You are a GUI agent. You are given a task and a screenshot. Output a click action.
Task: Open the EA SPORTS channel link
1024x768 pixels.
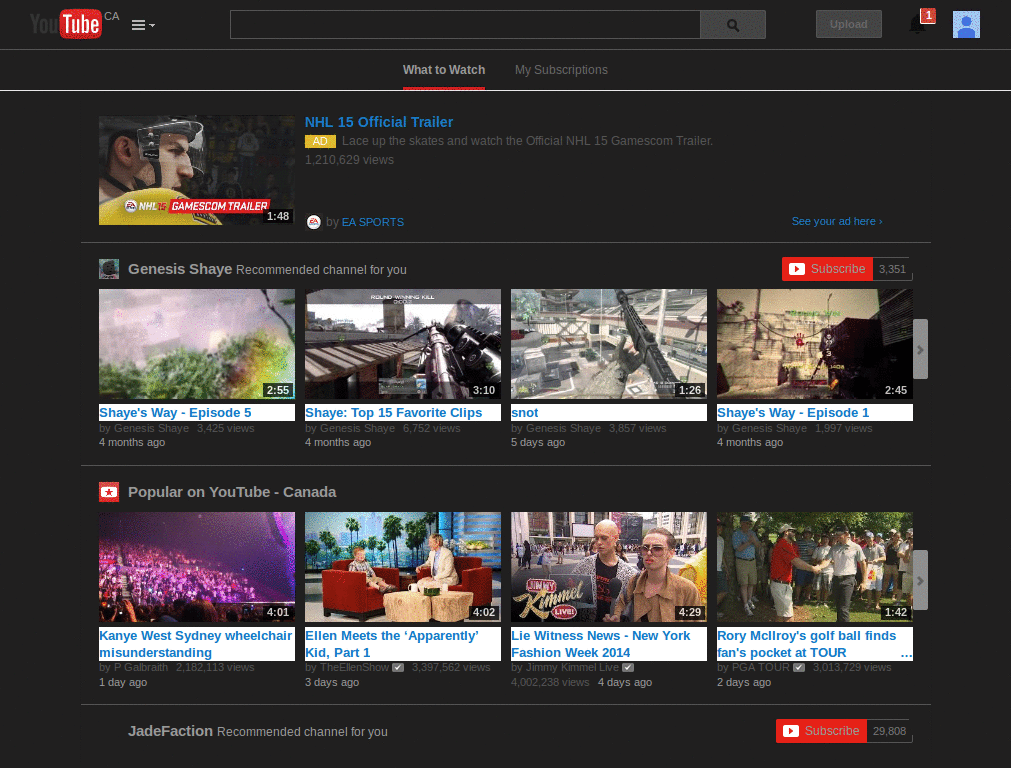pos(373,222)
